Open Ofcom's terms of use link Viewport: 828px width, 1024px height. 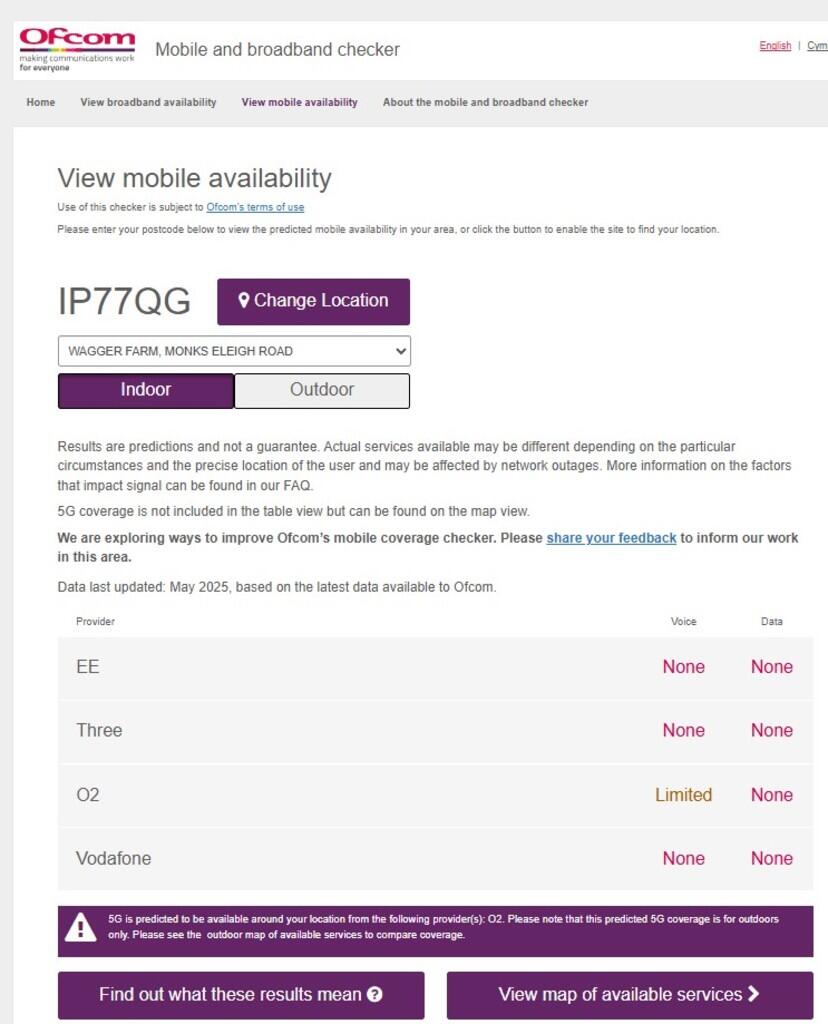(x=255, y=207)
